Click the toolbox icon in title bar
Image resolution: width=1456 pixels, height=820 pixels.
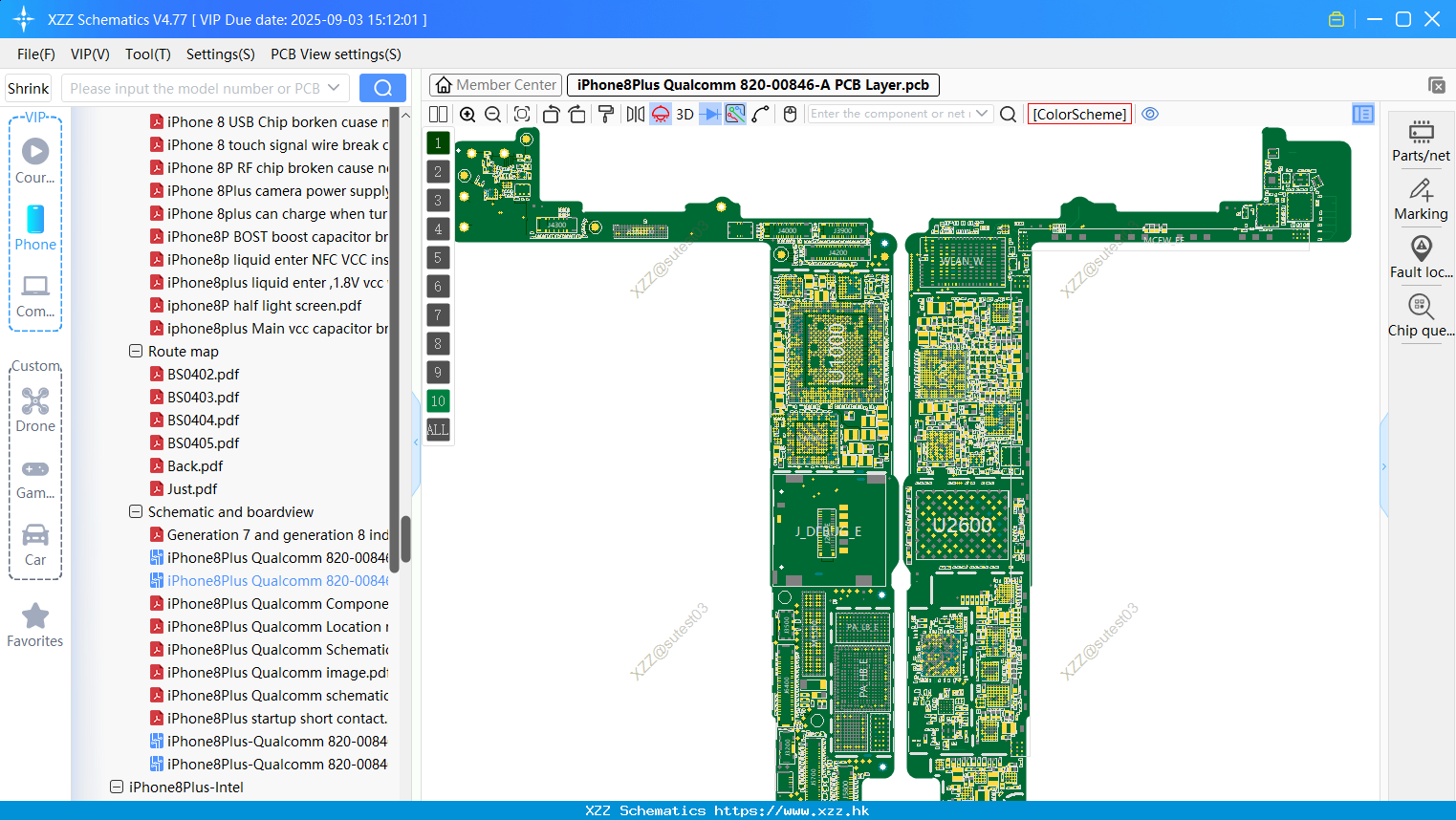1336,19
